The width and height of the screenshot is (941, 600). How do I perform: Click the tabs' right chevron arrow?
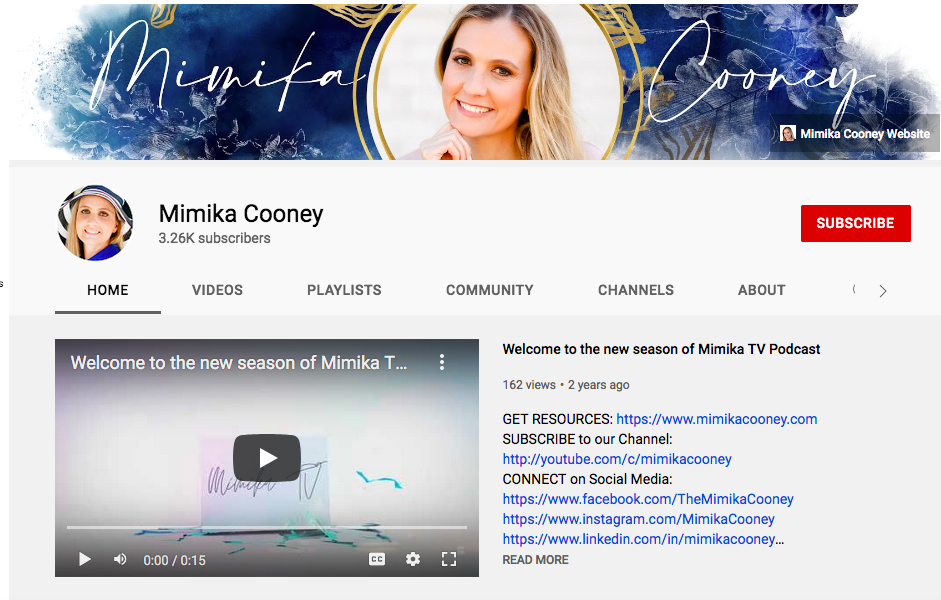pyautogui.click(x=883, y=291)
